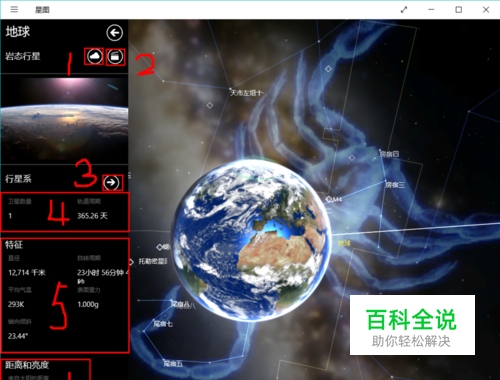Image resolution: width=500 pixels, height=380 pixels.
Task: Click the 1.000g surface gravity value
Action: [x=88, y=304]
